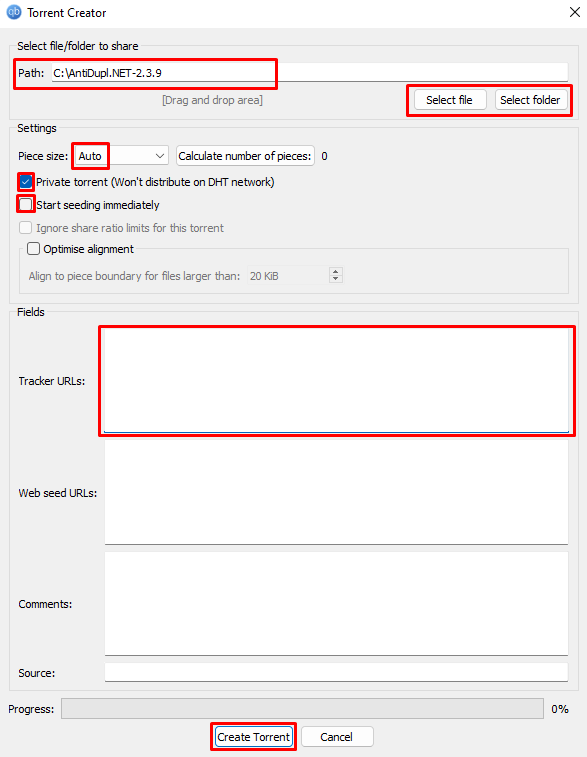Click the qBittorrent app icon in title bar

click(14, 12)
